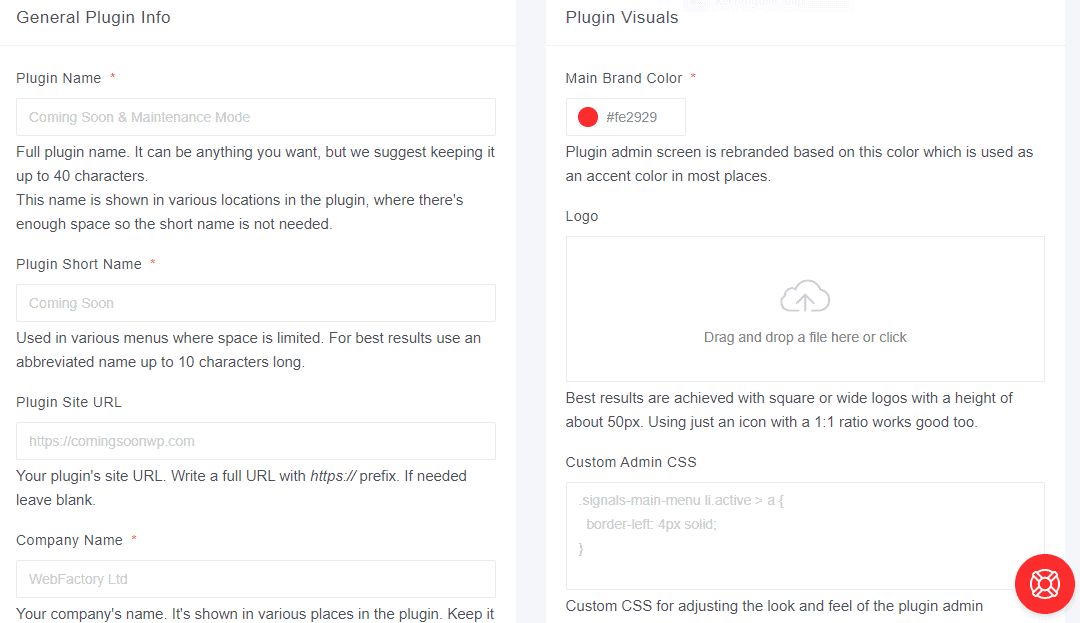Click the "Main Brand Color" label
This screenshot has width=1080, height=623.
click(624, 78)
